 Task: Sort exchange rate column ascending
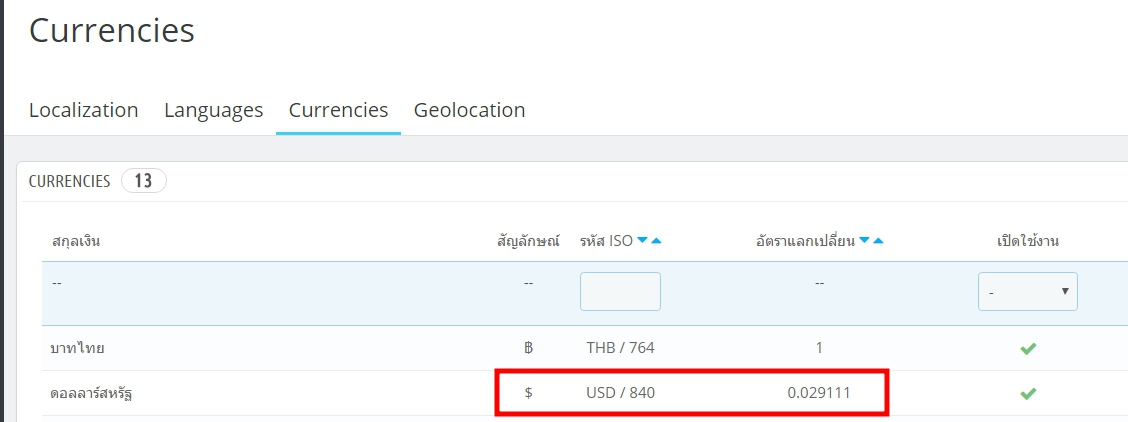[x=878, y=241]
